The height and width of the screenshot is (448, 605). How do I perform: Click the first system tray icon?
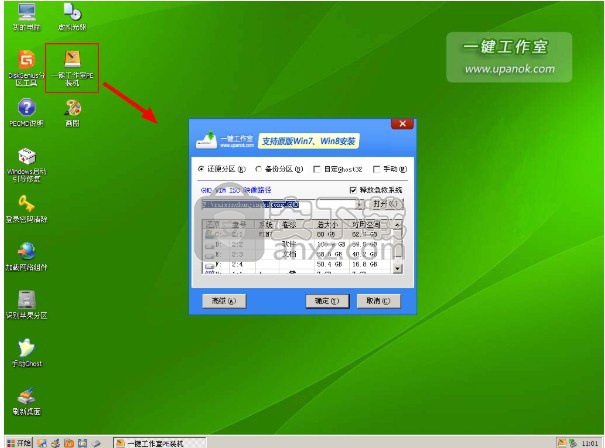coord(562,443)
